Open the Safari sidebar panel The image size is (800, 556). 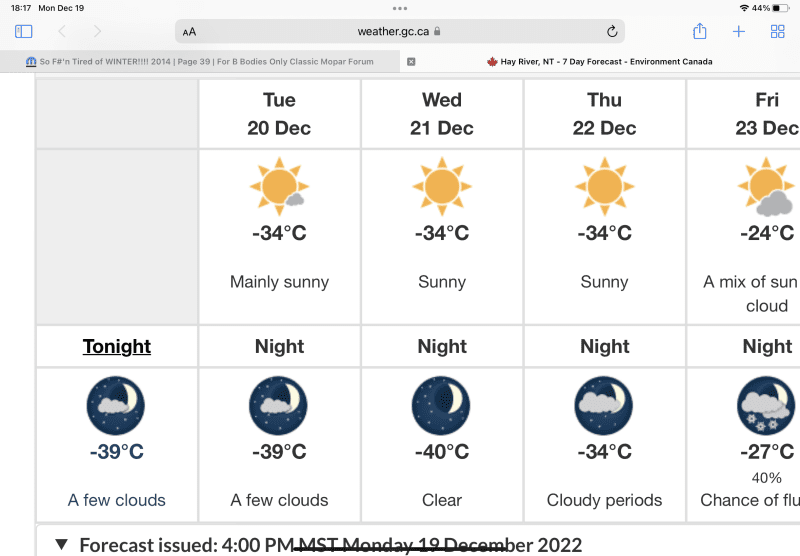pyautogui.click(x=24, y=32)
